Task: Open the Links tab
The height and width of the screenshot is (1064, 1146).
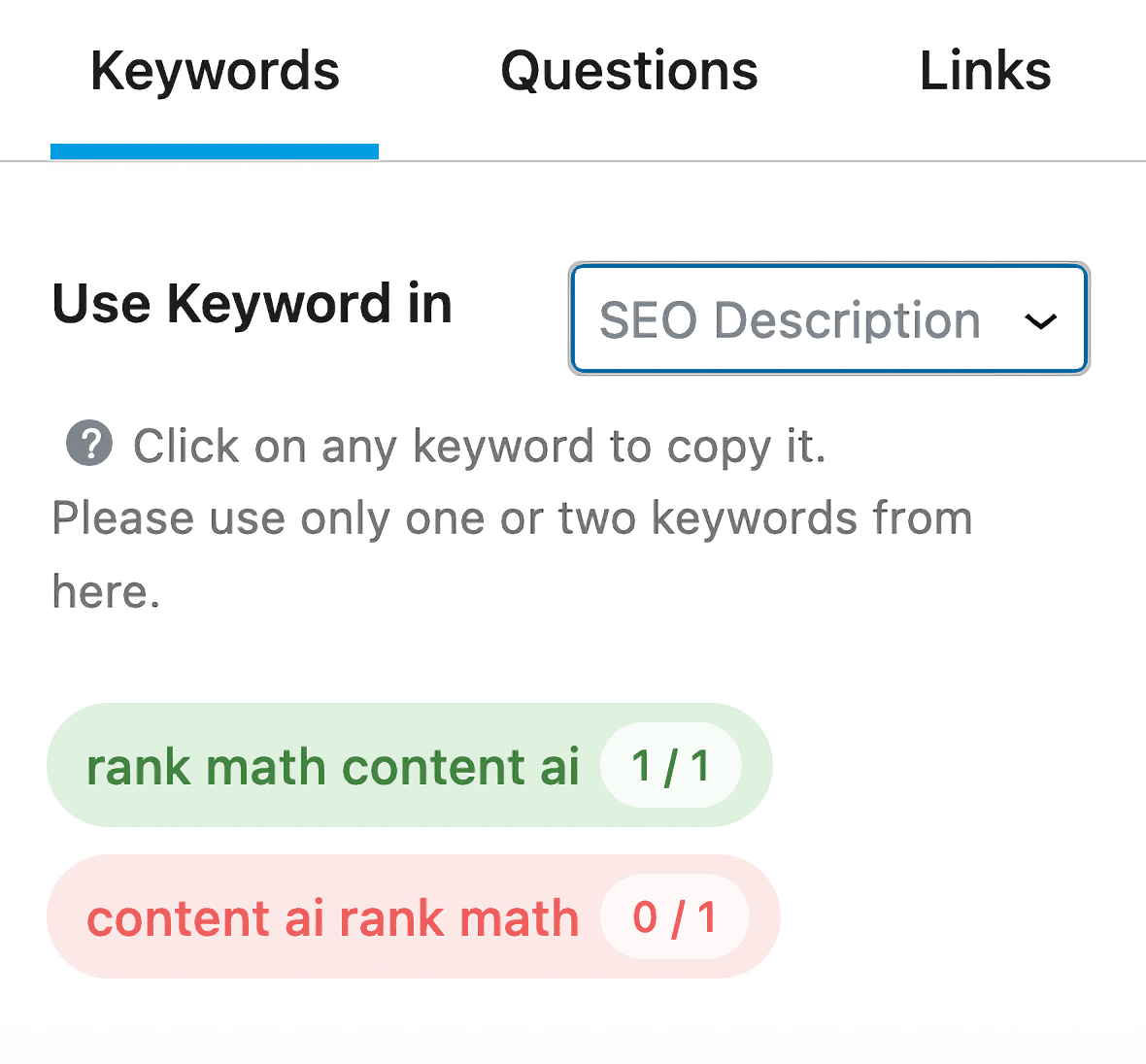Action: pyautogui.click(x=985, y=70)
